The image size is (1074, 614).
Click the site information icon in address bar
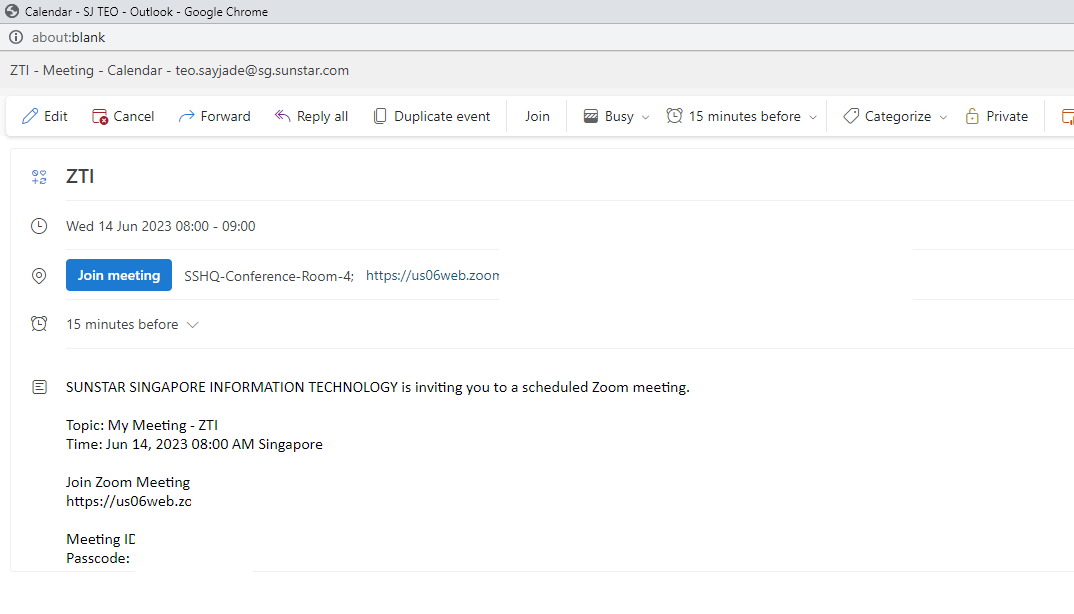(15, 37)
